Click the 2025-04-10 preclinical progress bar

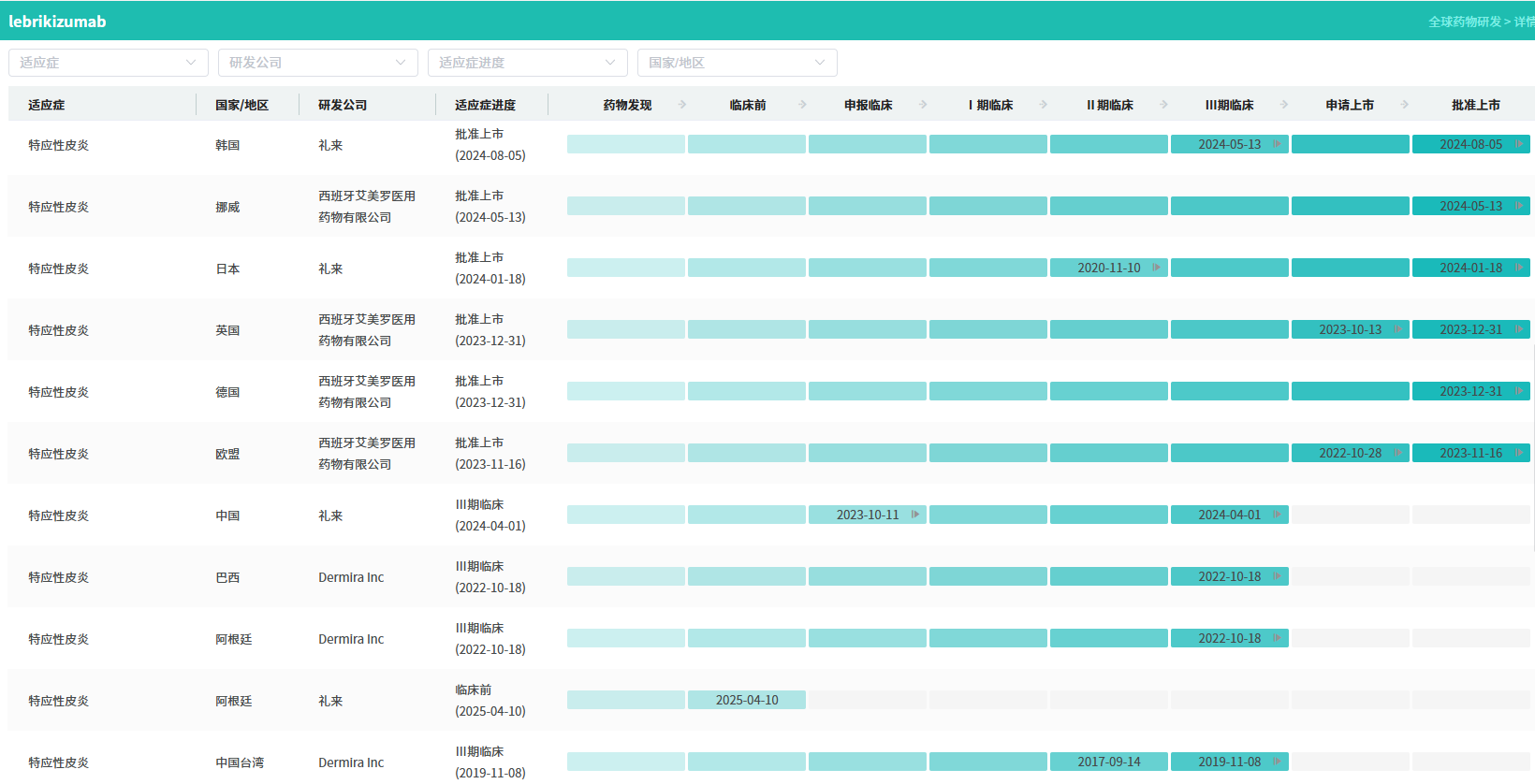(746, 700)
